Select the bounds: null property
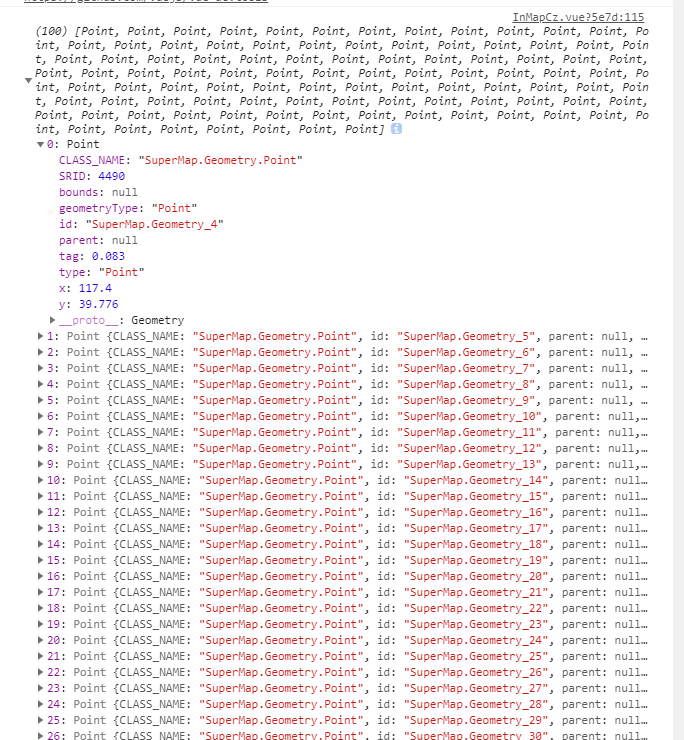684x740 pixels. pos(98,193)
